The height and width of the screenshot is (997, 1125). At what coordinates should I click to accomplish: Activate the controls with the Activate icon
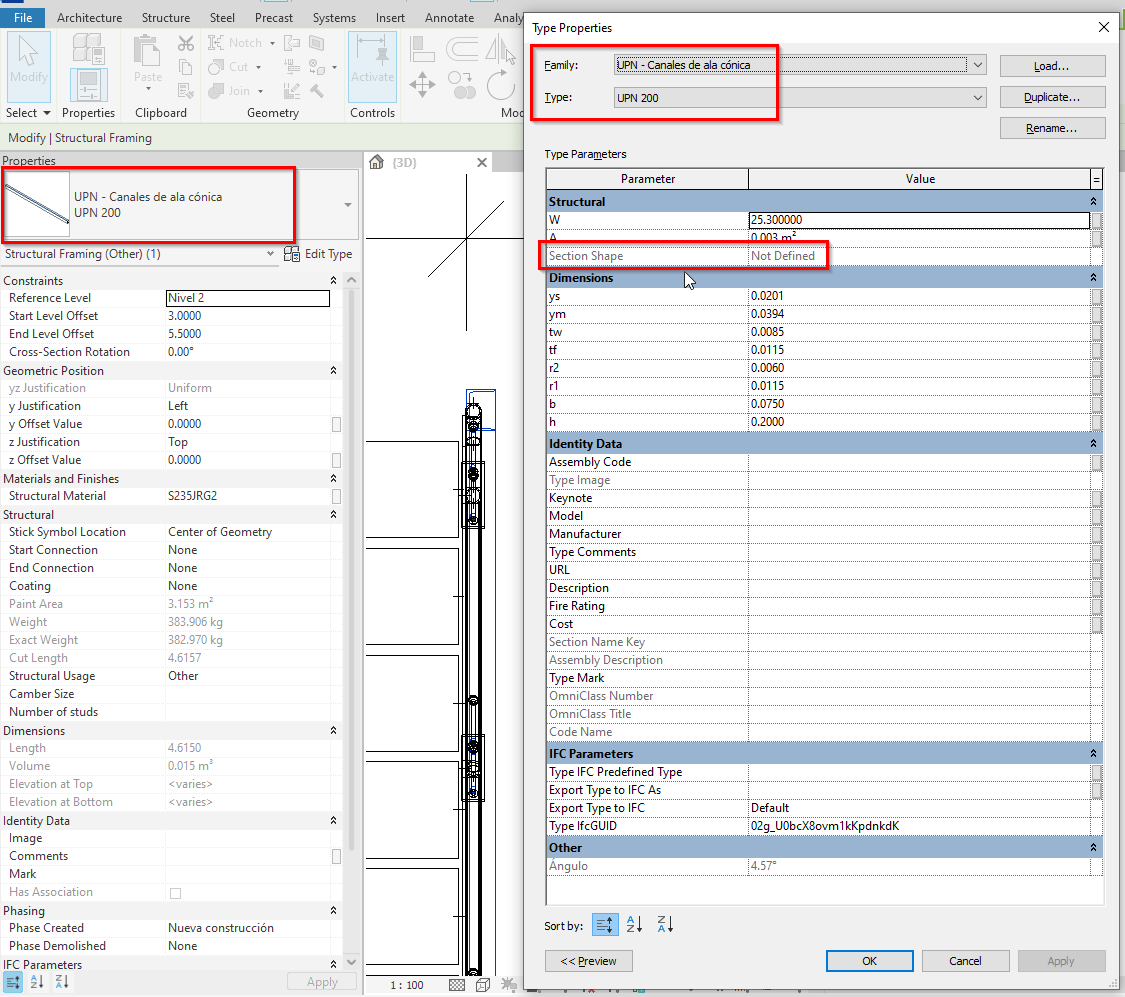pyautogui.click(x=371, y=67)
